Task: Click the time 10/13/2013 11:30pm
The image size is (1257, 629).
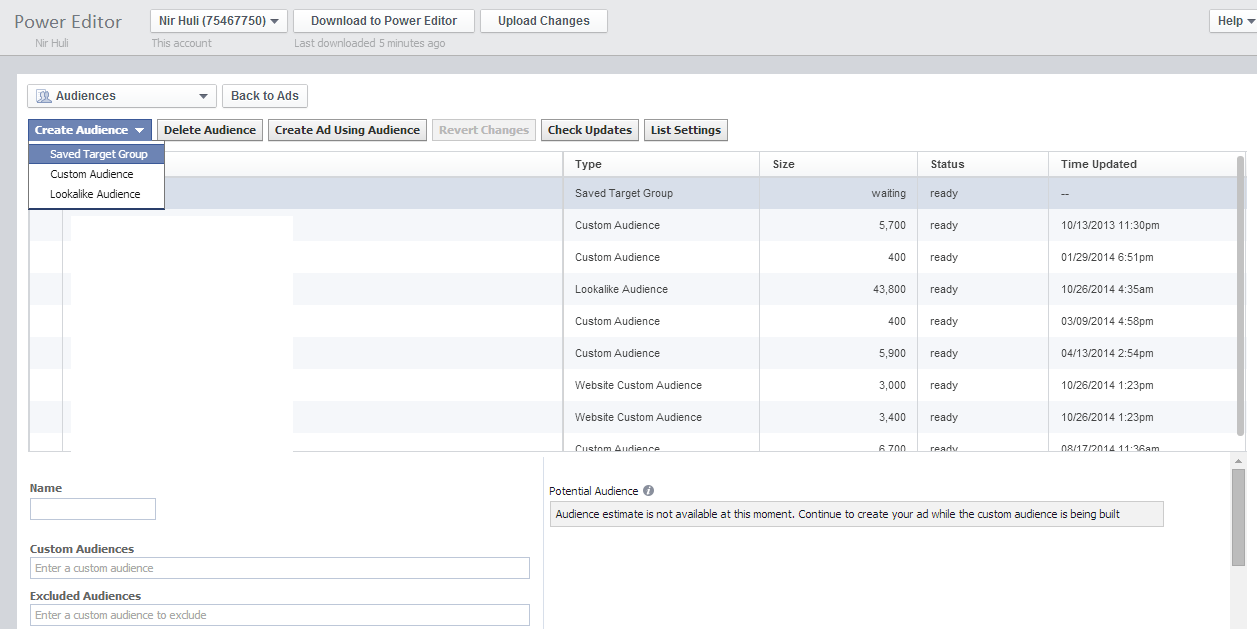Action: click(1110, 225)
